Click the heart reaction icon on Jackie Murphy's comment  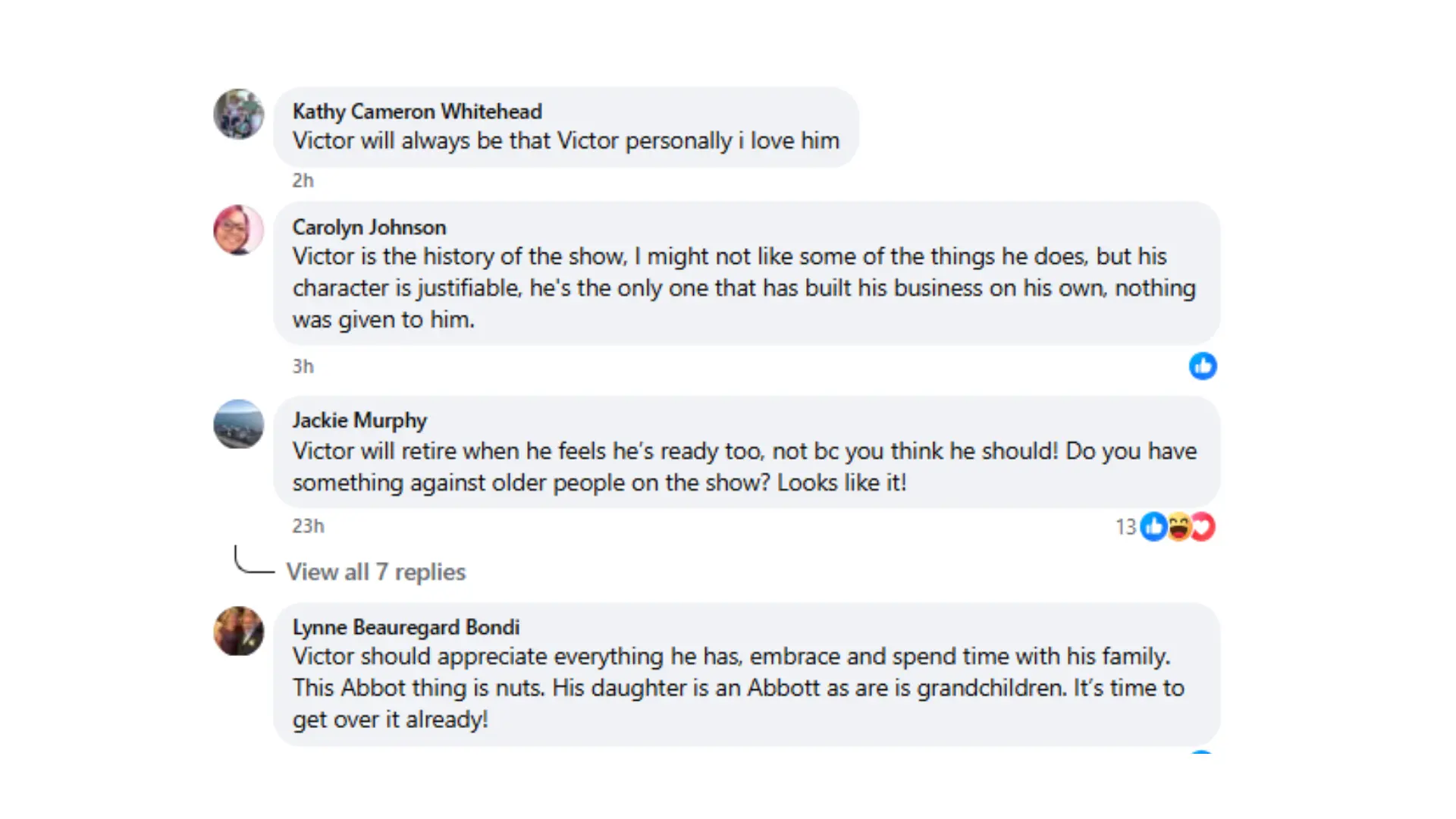pos(1203,526)
